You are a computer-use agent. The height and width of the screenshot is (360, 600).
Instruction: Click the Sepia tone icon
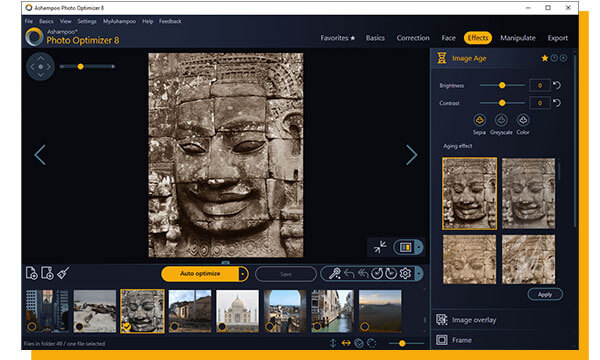tap(479, 120)
